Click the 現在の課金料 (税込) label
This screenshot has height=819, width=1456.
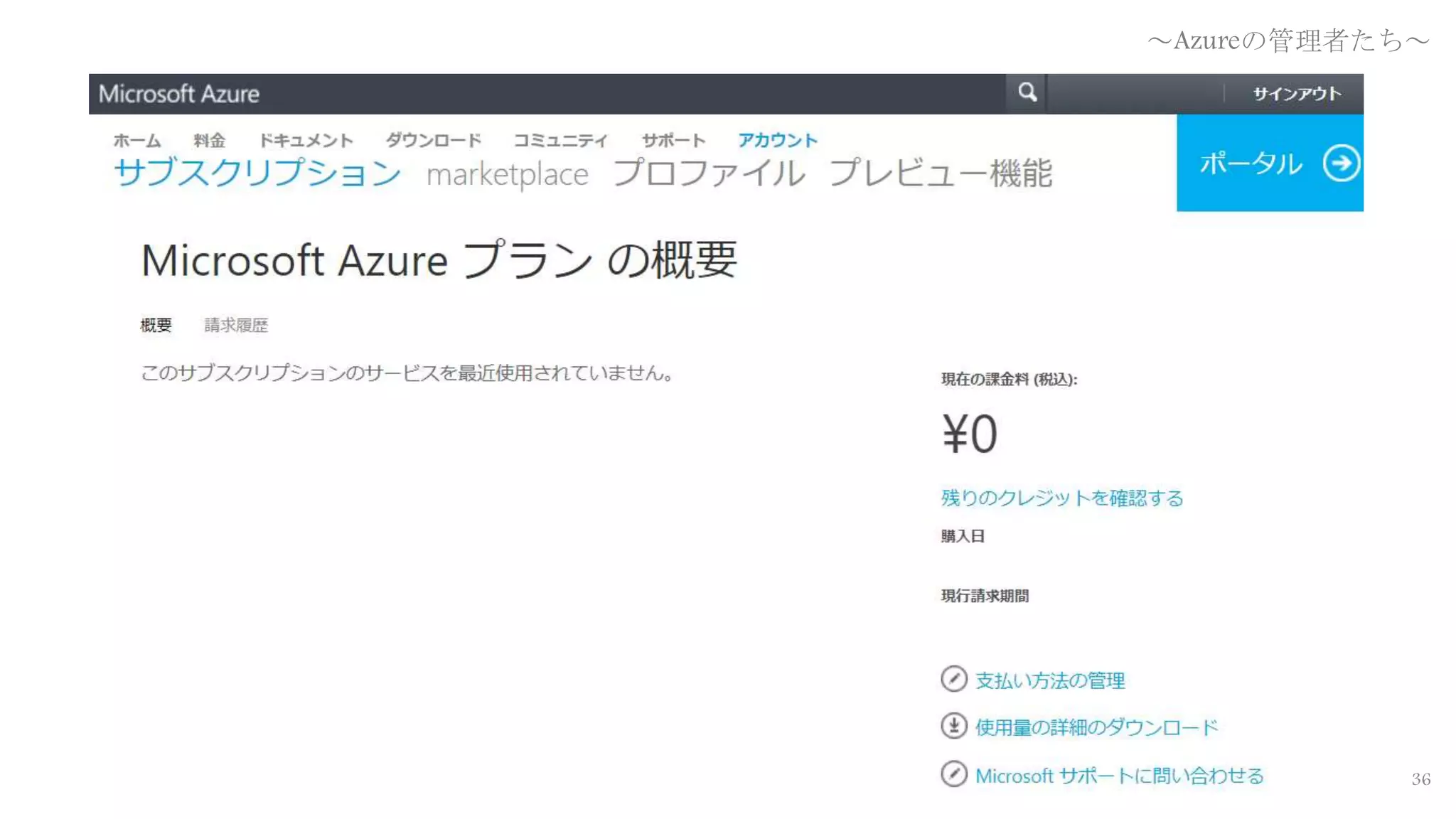tap(1009, 380)
